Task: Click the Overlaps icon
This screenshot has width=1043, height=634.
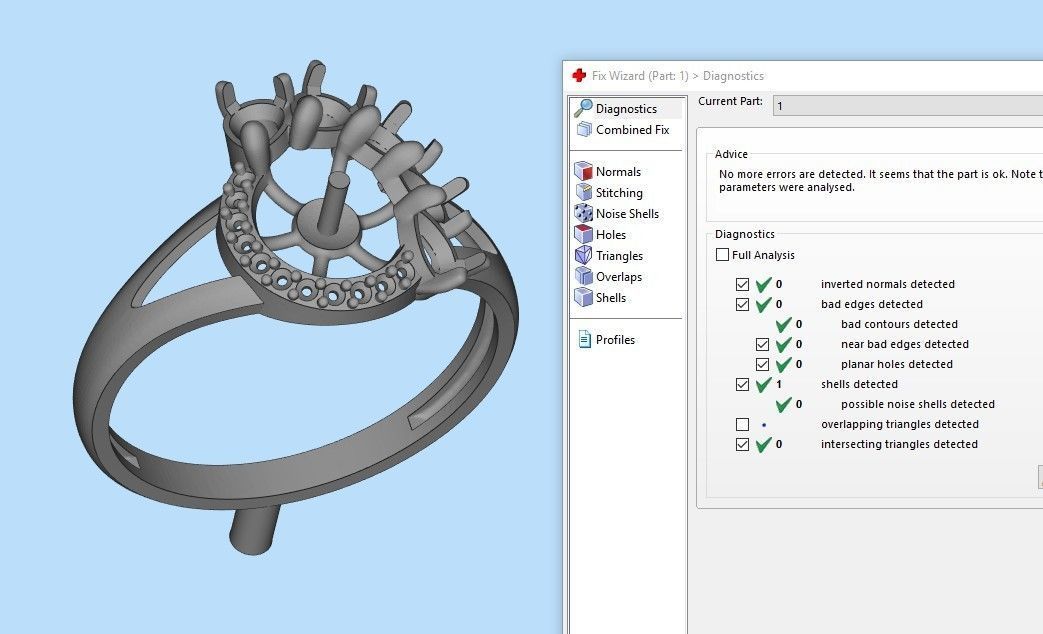Action: coord(583,276)
